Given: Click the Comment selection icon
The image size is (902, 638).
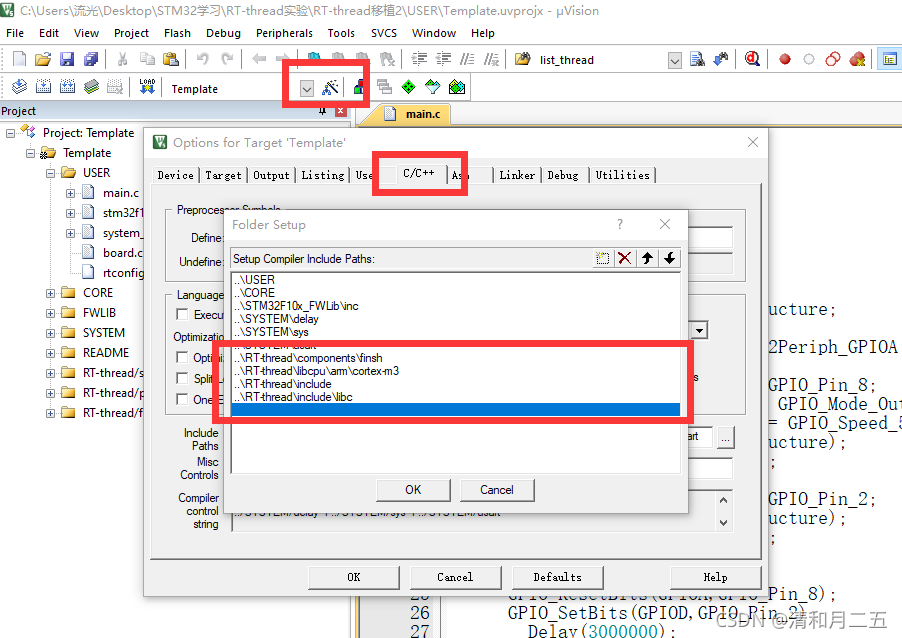Looking at the screenshot, I should 467,59.
